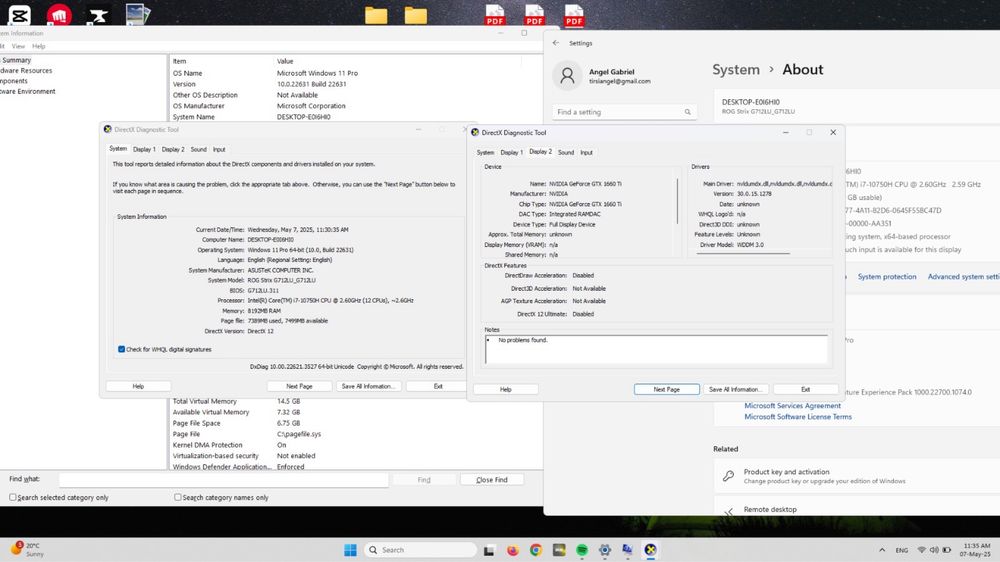
Task: Click the magnifier in Find a setting
Action: [688, 112]
